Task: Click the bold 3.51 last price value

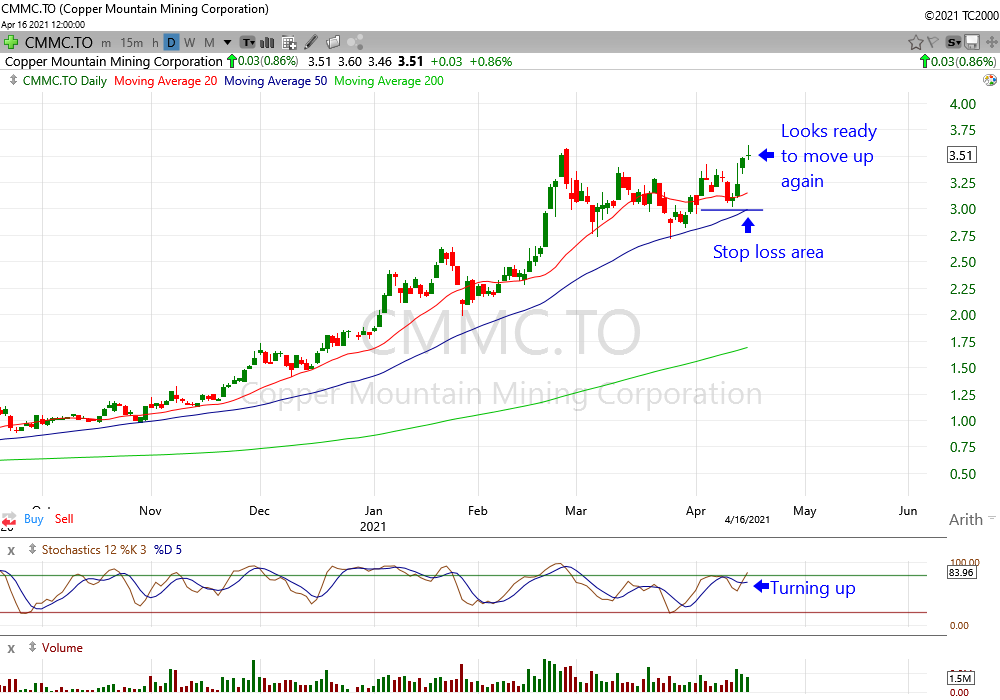Action: (x=411, y=61)
